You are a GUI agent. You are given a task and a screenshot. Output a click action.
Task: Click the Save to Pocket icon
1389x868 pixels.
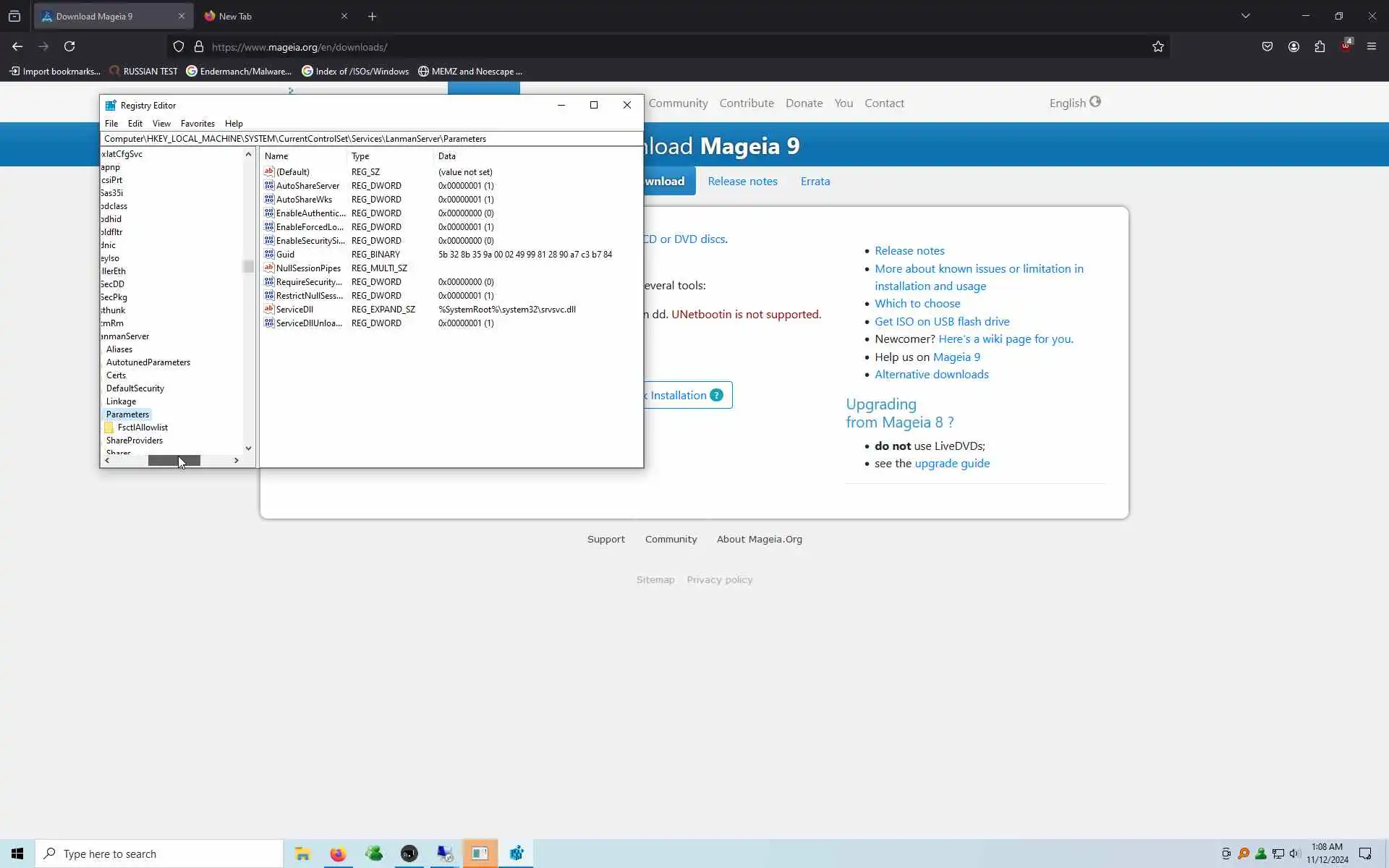(1267, 47)
